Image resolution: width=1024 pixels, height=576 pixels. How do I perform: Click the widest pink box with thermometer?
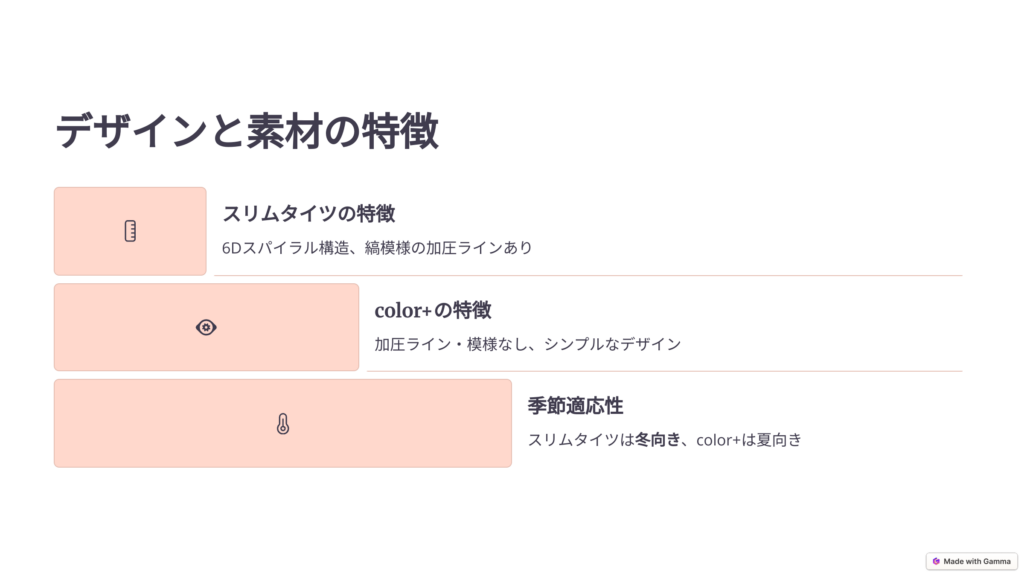tap(283, 423)
